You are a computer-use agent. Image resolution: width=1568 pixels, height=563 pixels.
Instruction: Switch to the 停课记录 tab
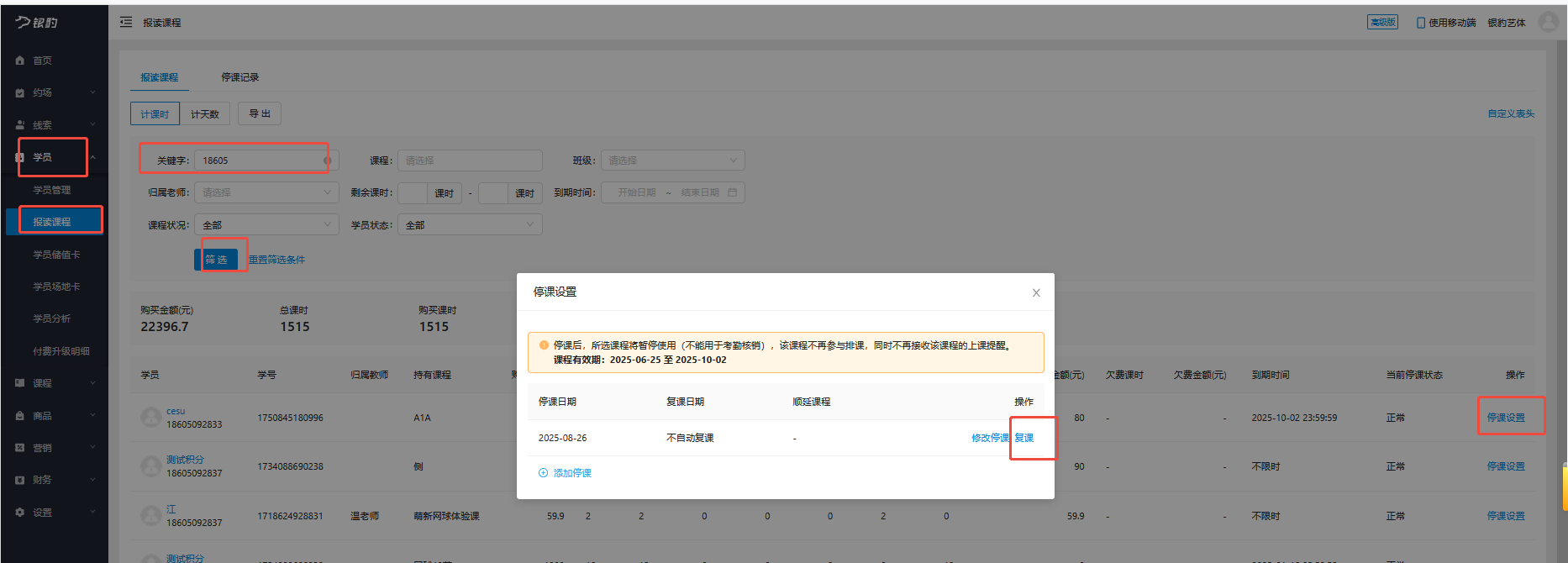(240, 77)
